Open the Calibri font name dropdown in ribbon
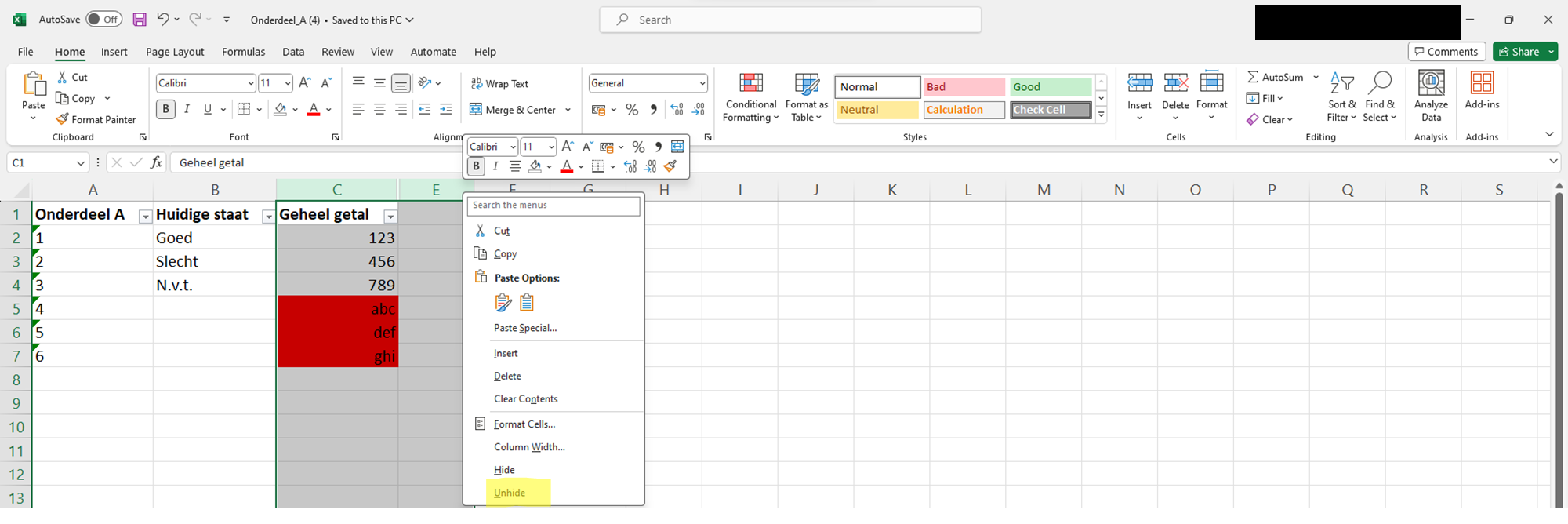 click(250, 83)
